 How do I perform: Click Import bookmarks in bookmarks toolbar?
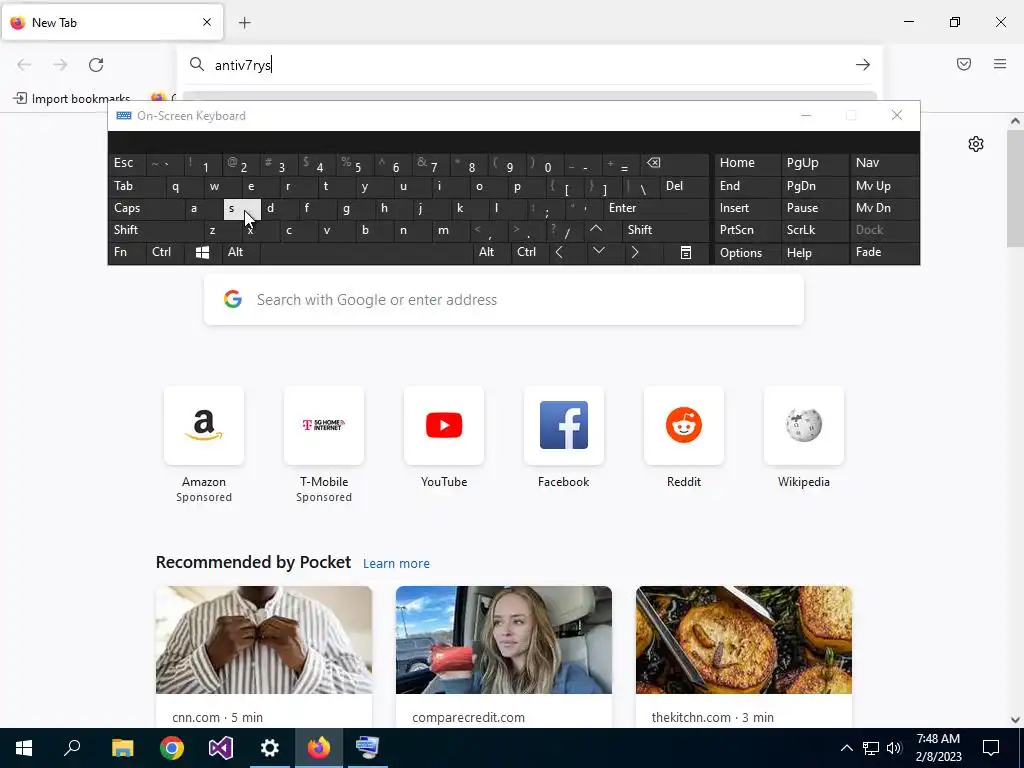(x=72, y=99)
